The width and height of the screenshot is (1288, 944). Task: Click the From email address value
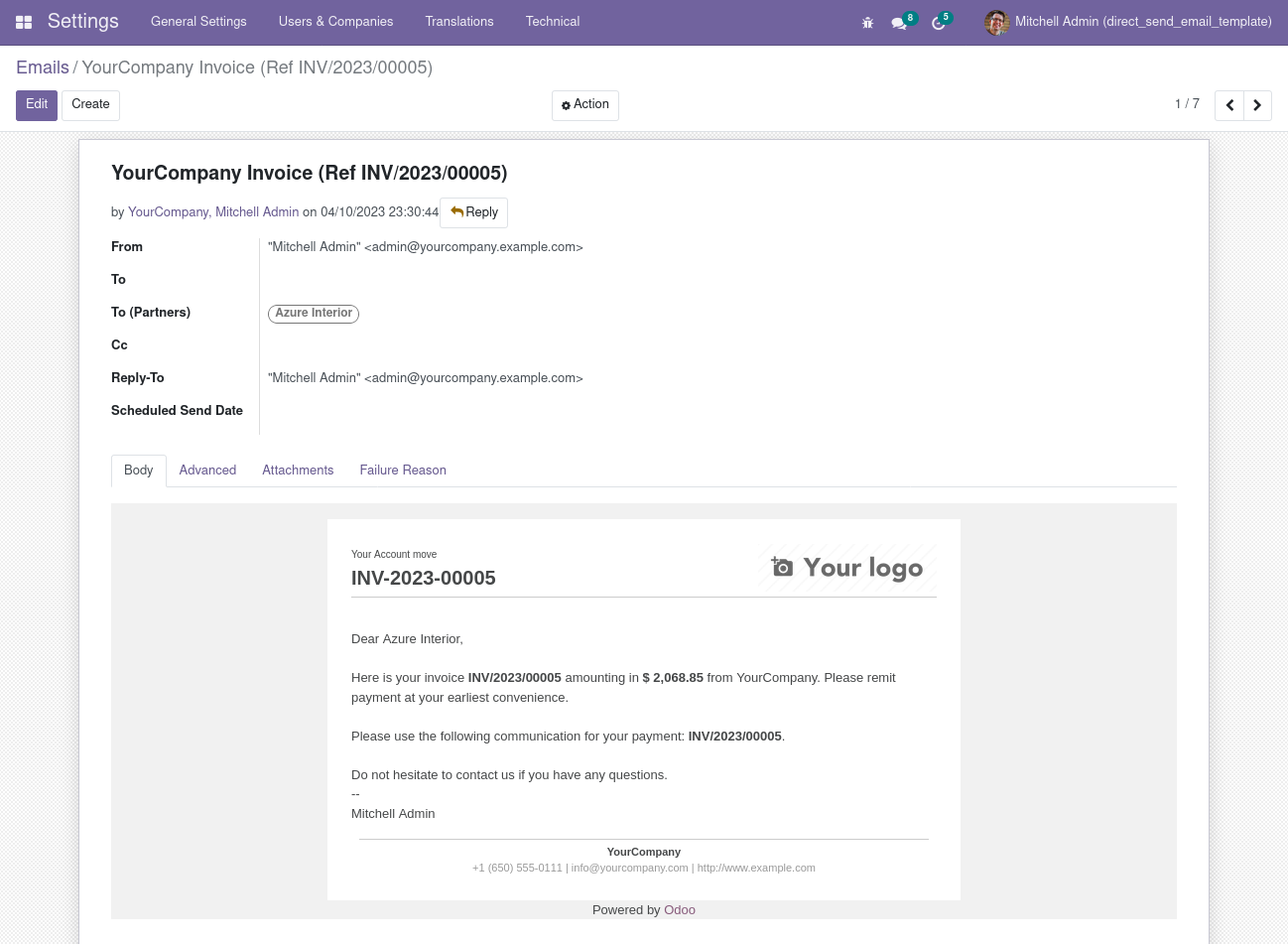426,247
